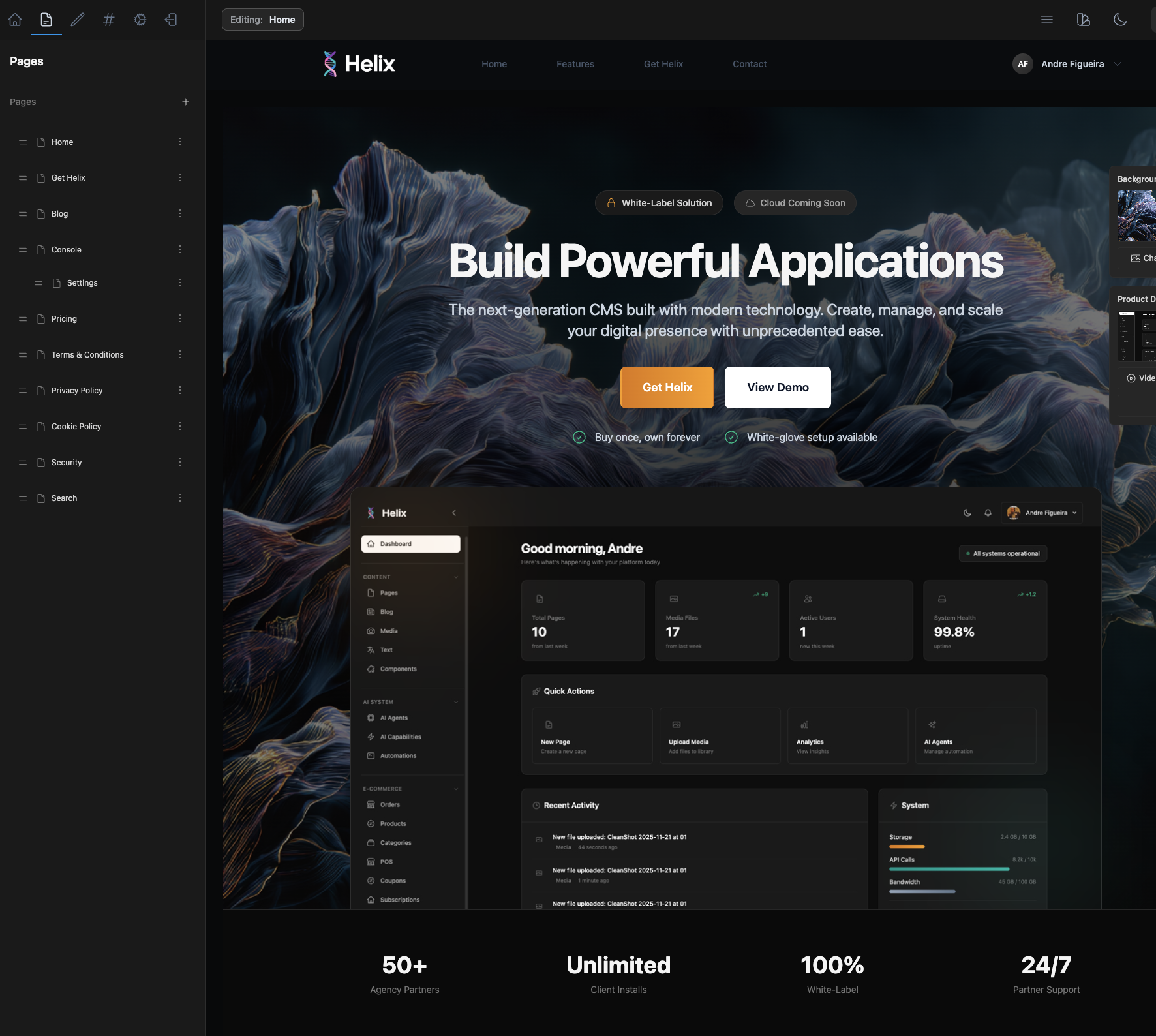
Task: Click the White-Label Solution badge
Action: [659, 203]
